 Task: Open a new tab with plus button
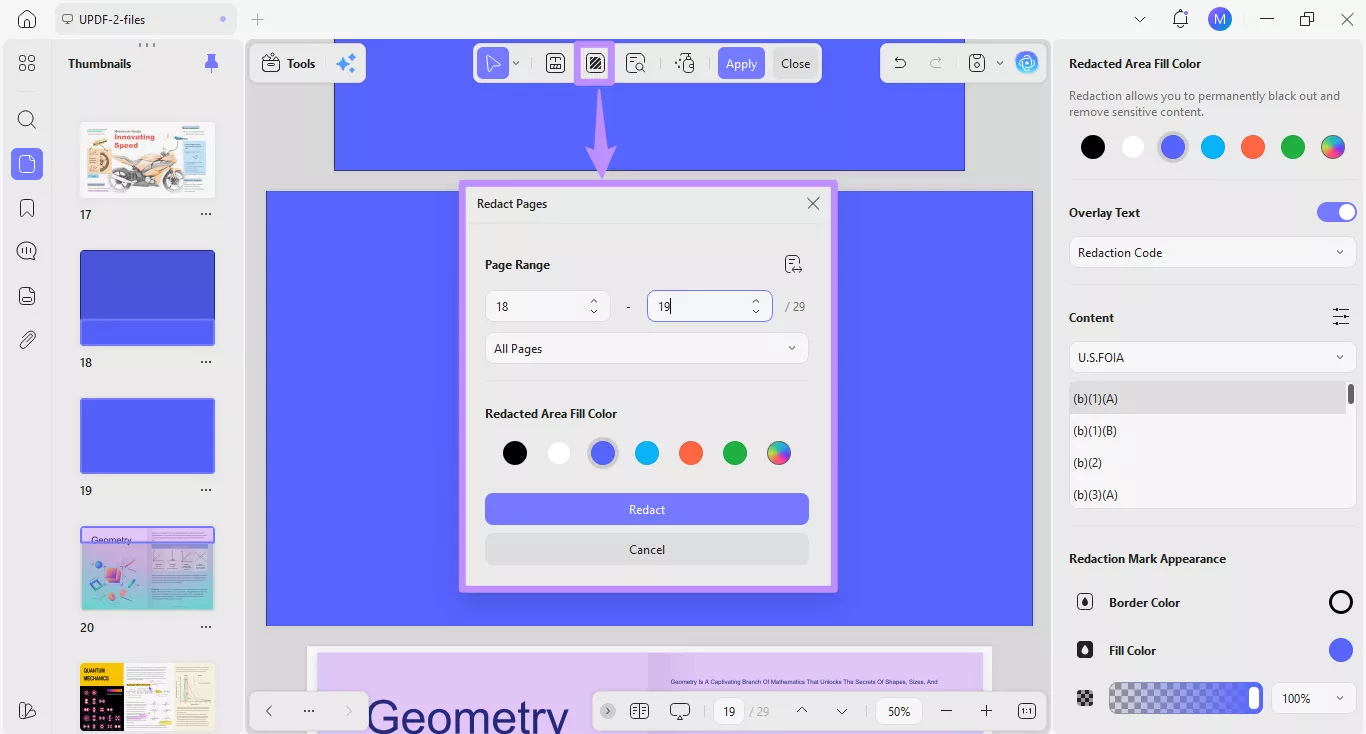258,19
